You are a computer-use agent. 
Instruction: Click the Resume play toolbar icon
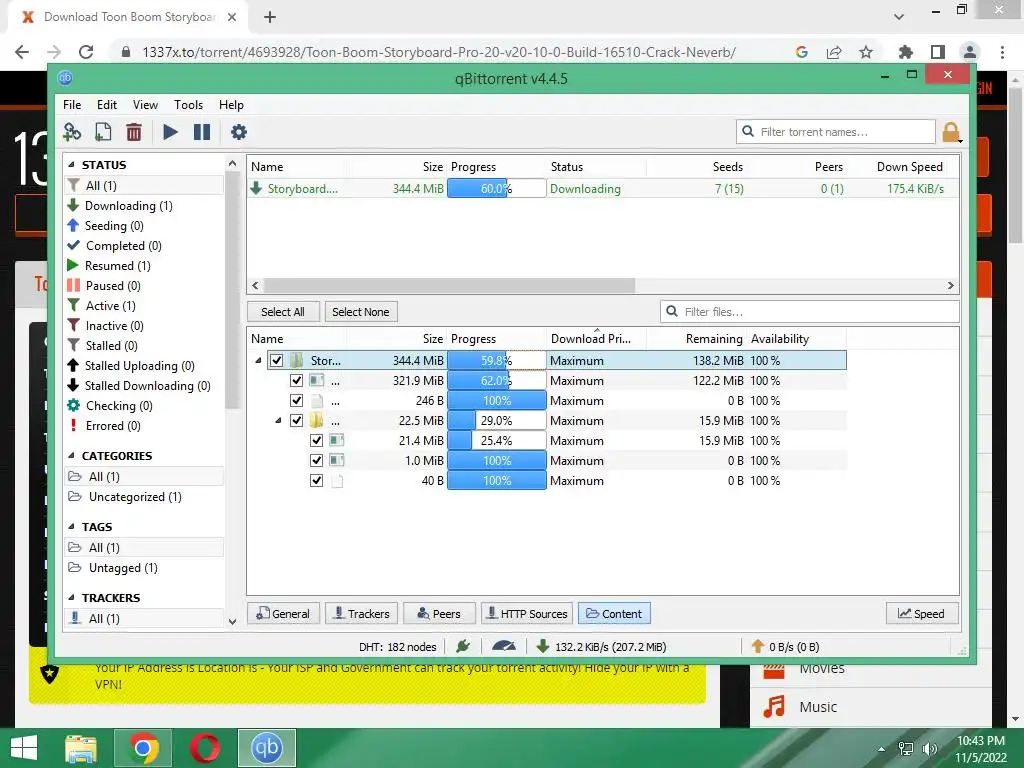click(170, 132)
